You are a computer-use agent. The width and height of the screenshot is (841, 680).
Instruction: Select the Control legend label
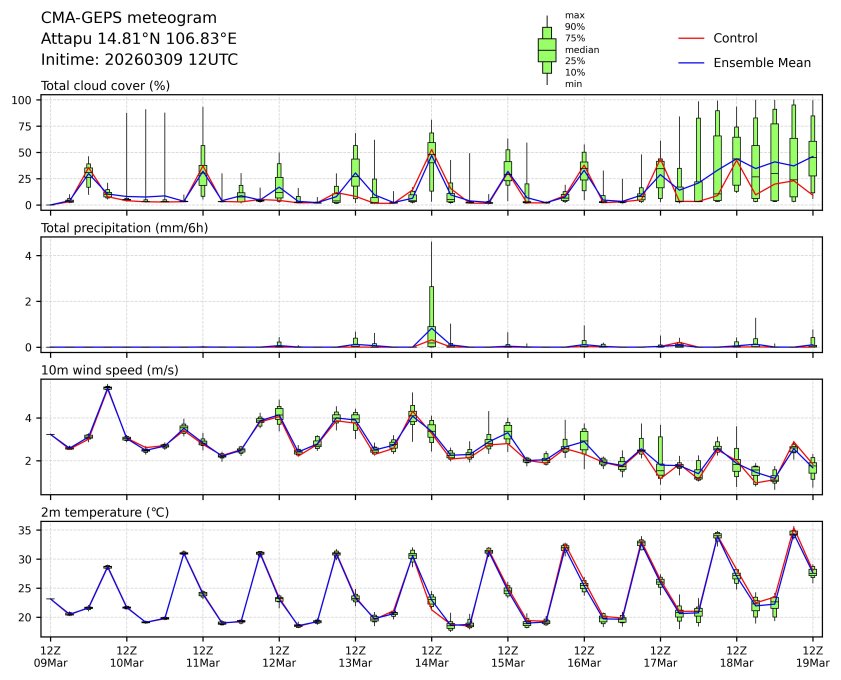coord(735,39)
